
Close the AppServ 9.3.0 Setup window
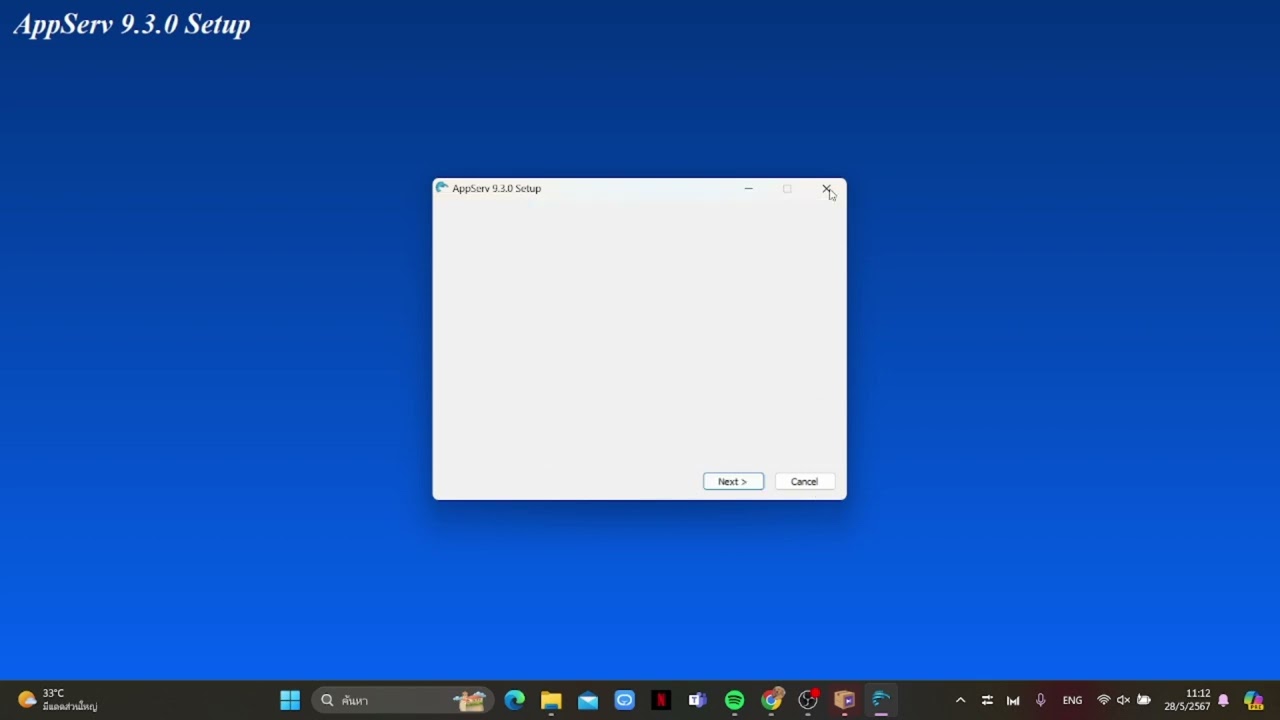coord(826,189)
